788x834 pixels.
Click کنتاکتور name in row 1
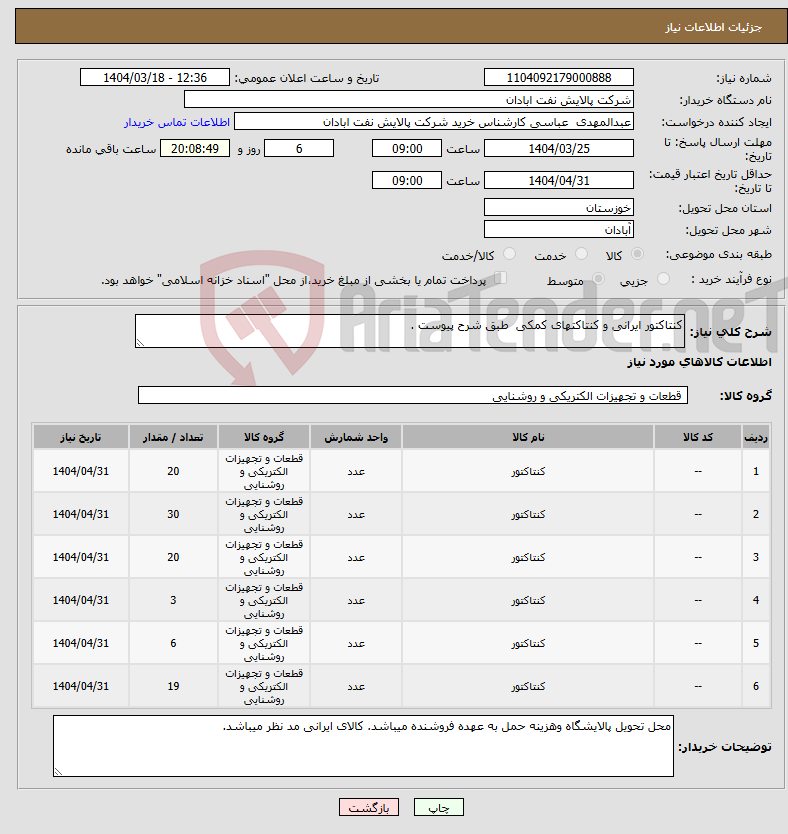coord(528,472)
